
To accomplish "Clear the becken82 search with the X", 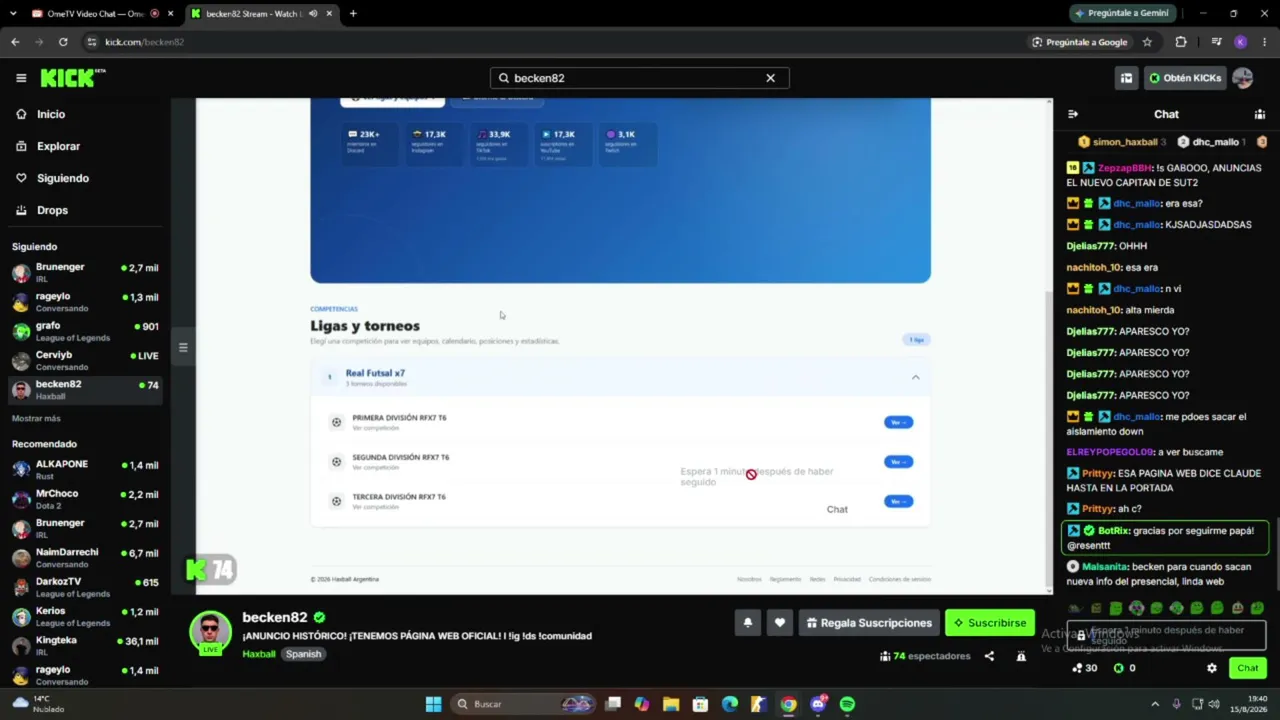I will [770, 78].
